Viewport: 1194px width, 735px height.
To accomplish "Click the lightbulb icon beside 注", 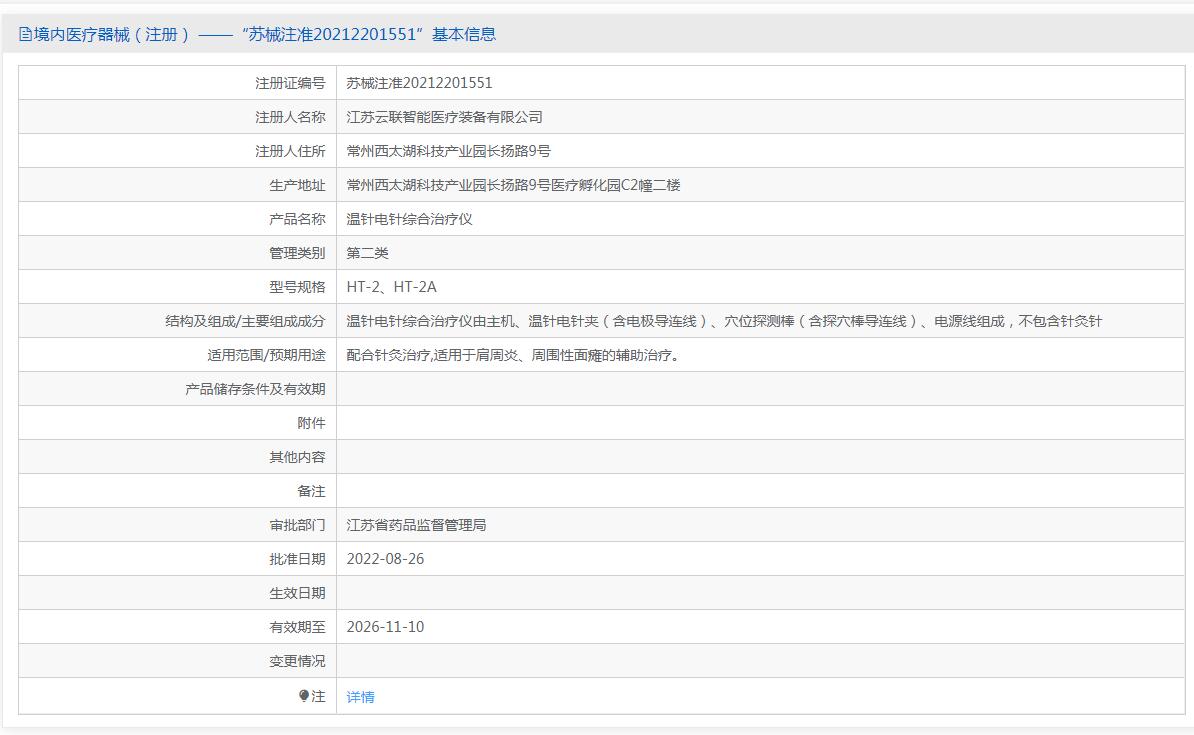I will 304,696.
